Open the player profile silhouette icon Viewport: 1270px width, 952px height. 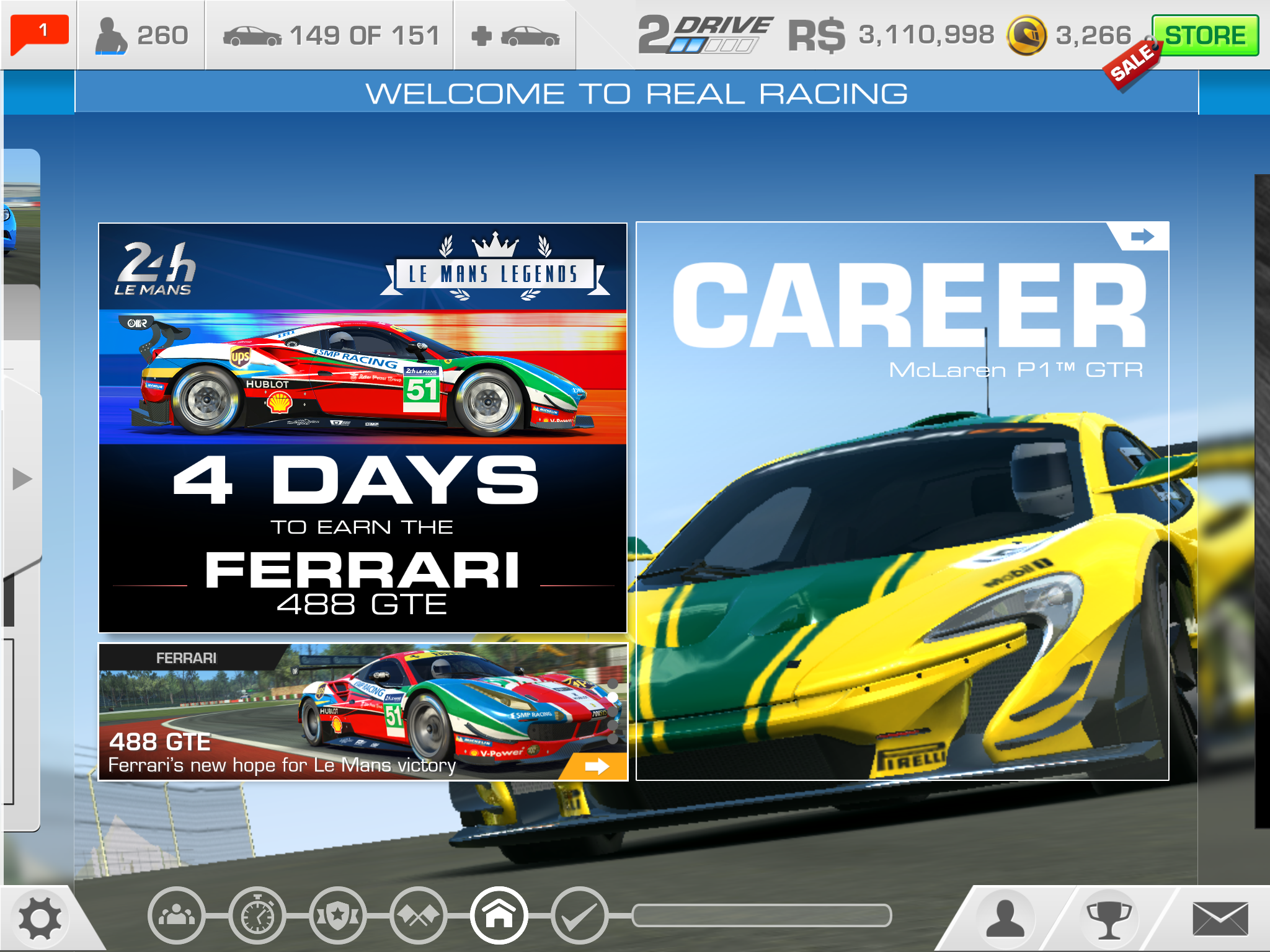click(1005, 919)
